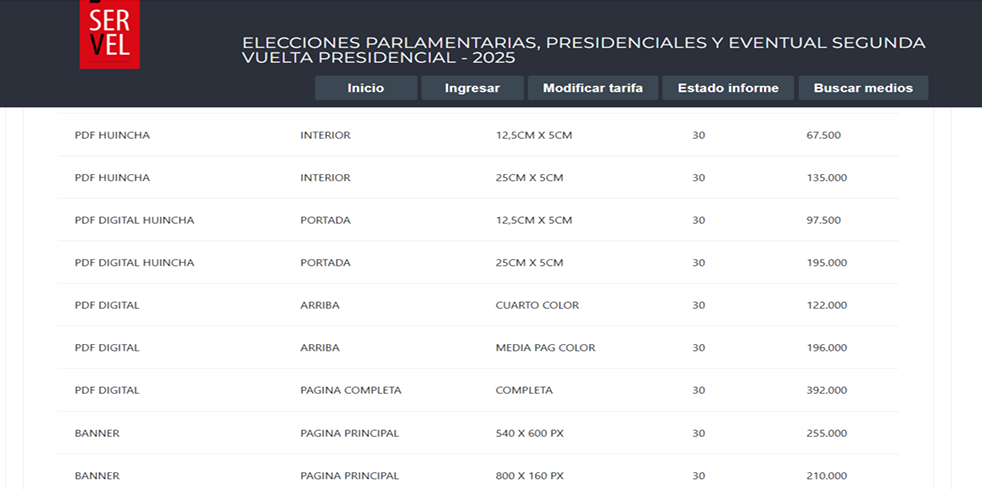The width and height of the screenshot is (982, 490).
Task: Click the 255.000 banner price
Action: [x=826, y=433]
